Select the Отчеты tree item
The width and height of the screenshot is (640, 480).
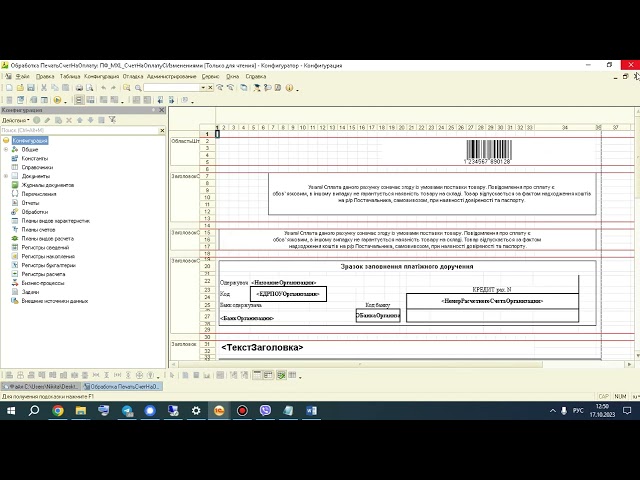point(30,203)
